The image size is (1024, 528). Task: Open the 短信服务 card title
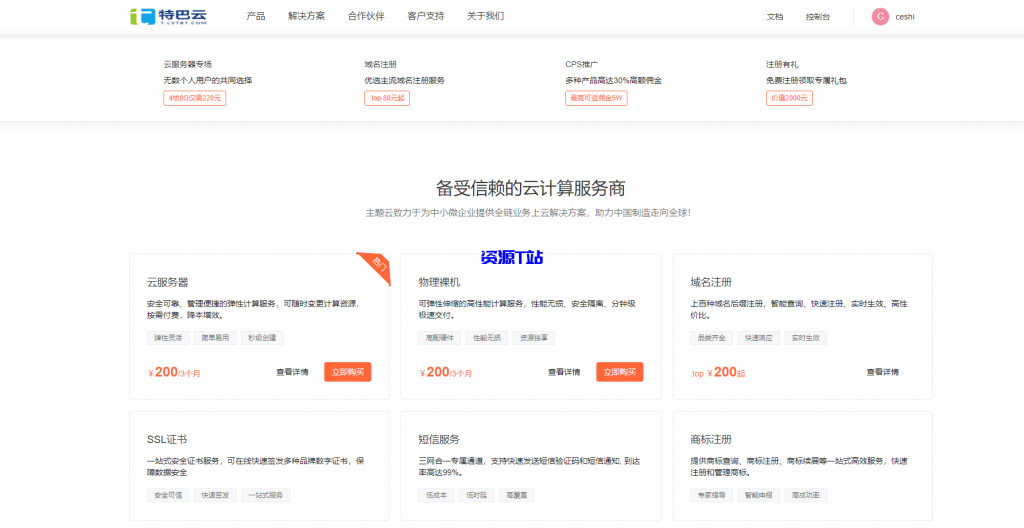click(440, 439)
